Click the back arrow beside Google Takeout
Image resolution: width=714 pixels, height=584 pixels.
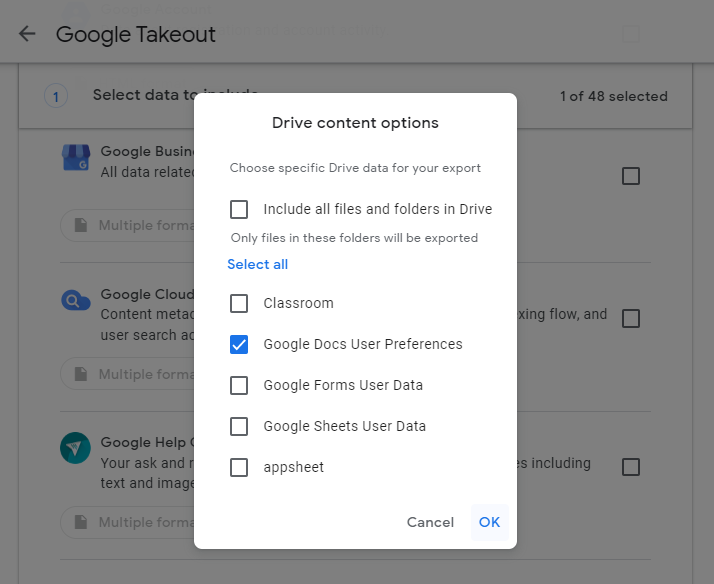click(27, 34)
